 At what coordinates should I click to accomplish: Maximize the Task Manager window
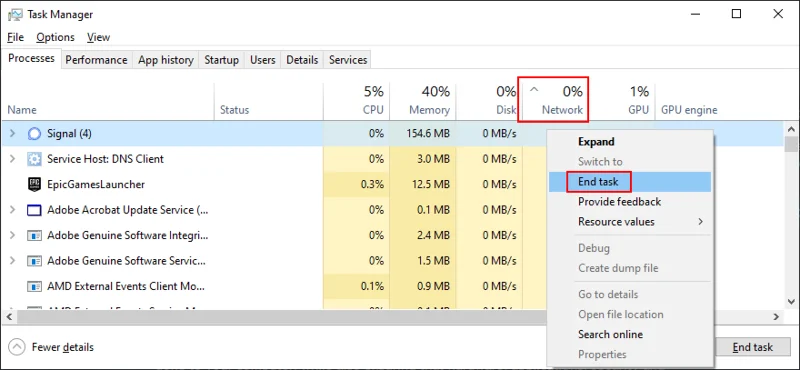coord(736,14)
